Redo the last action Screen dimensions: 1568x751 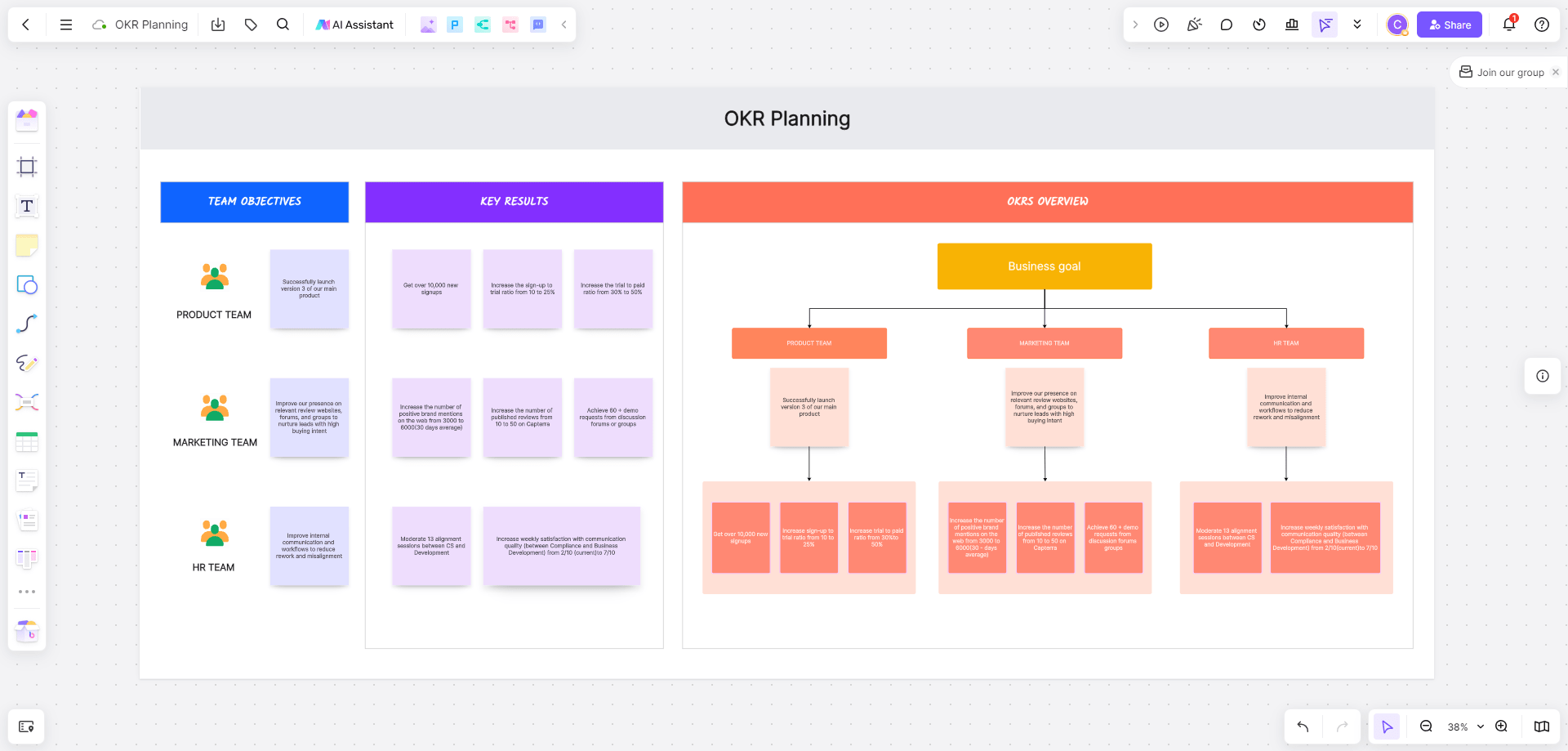coord(1342,726)
